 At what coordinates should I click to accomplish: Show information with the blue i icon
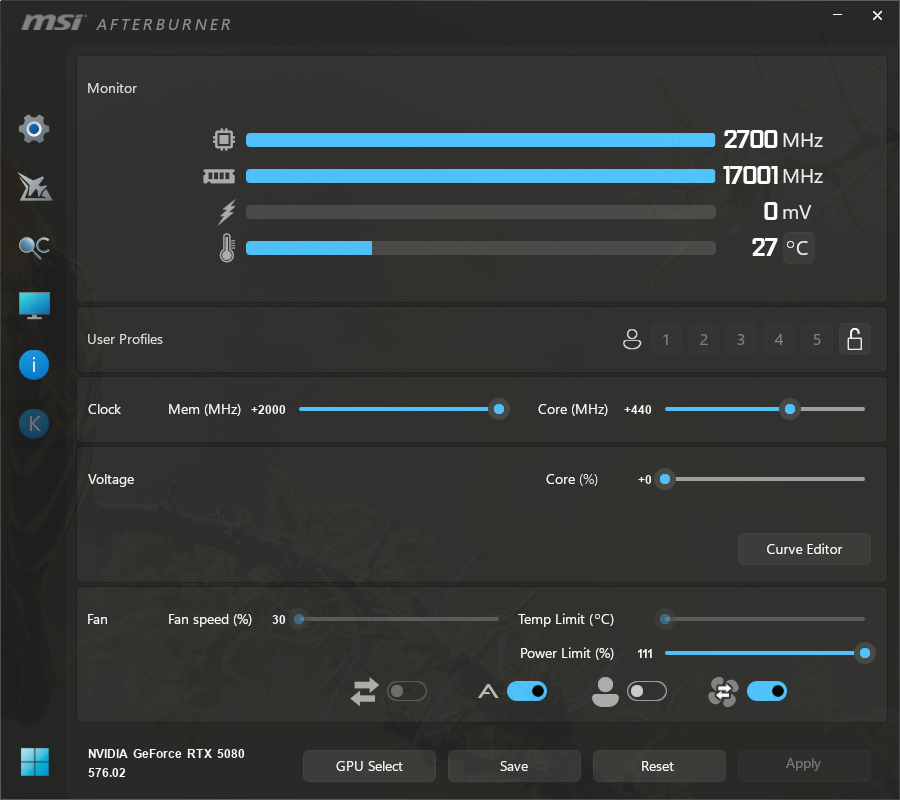[x=34, y=365]
